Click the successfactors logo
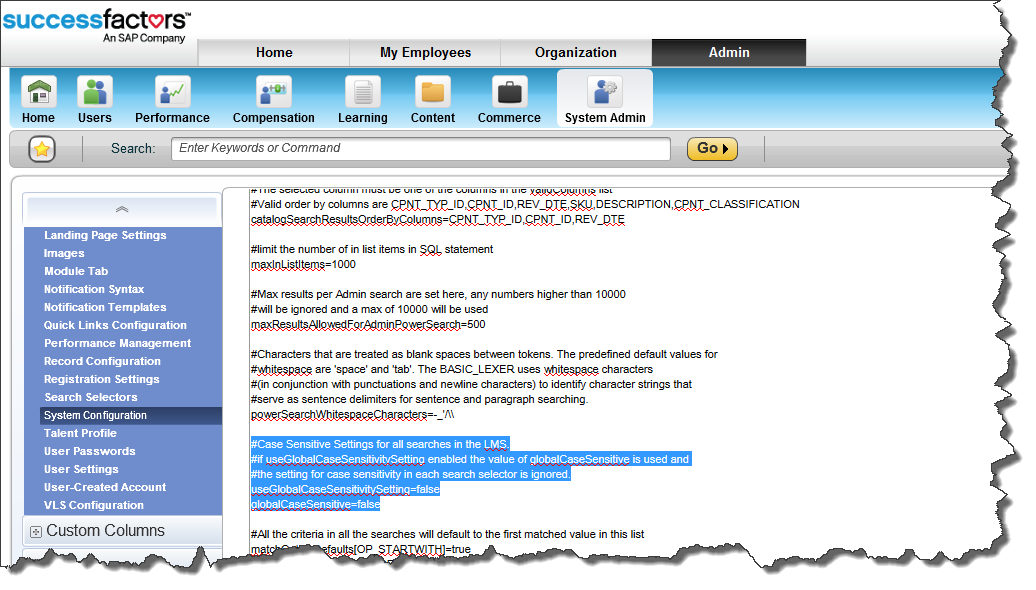The image size is (1036, 590). pos(97,24)
